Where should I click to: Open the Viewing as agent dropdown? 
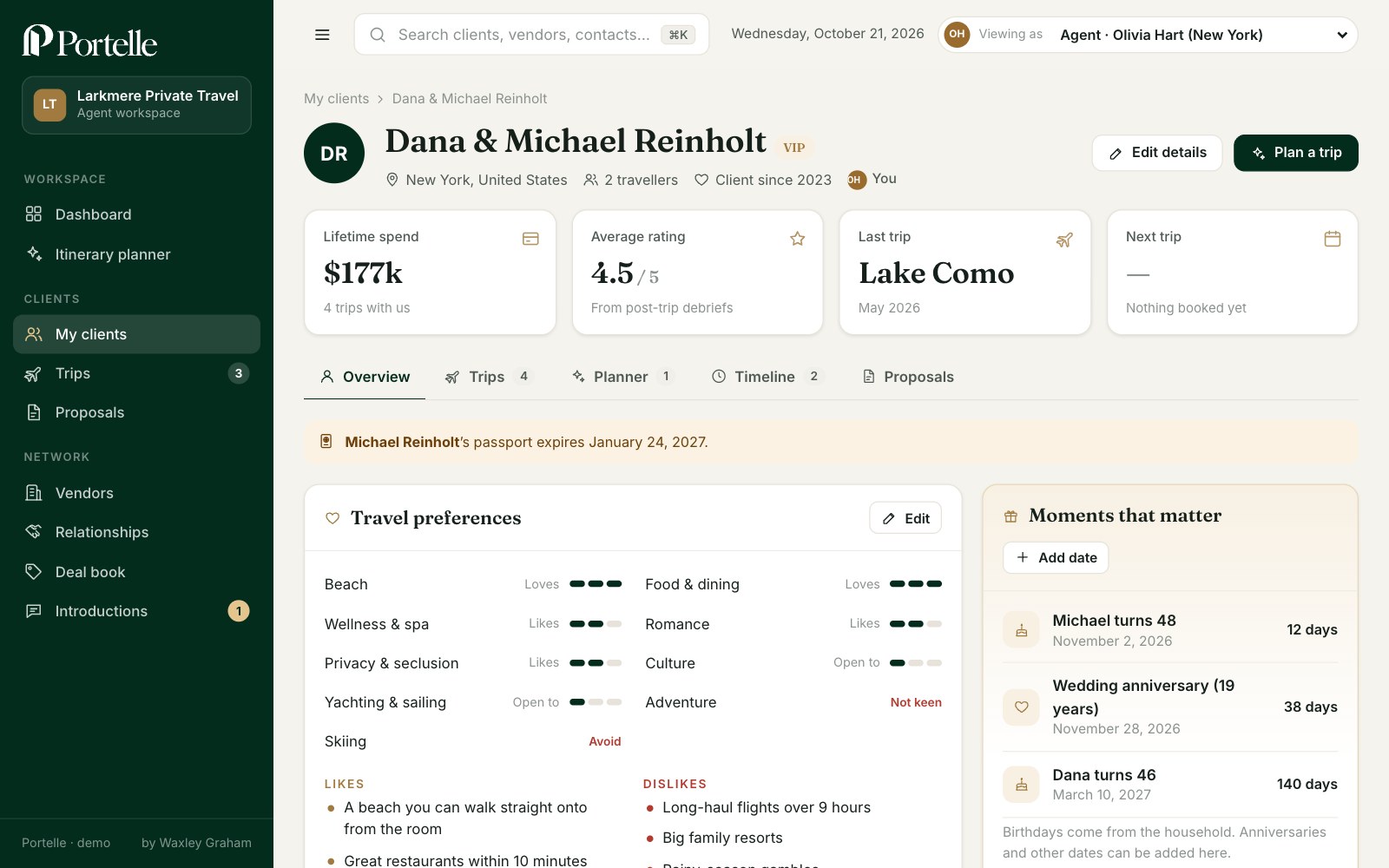pyautogui.click(x=1148, y=35)
